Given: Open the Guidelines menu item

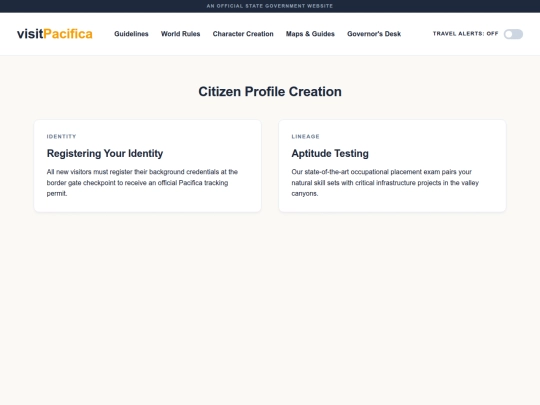Looking at the screenshot, I should 131,34.
